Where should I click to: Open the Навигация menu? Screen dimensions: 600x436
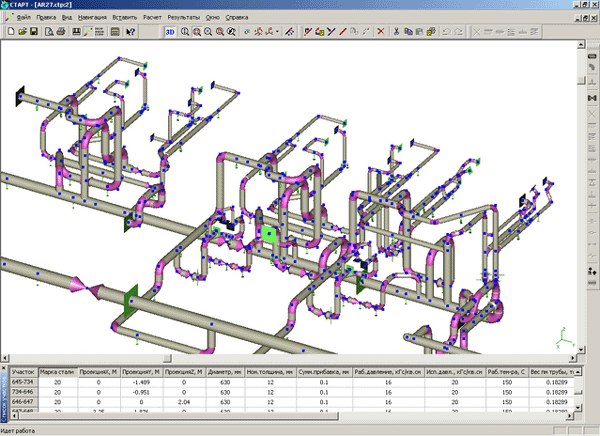[92, 17]
